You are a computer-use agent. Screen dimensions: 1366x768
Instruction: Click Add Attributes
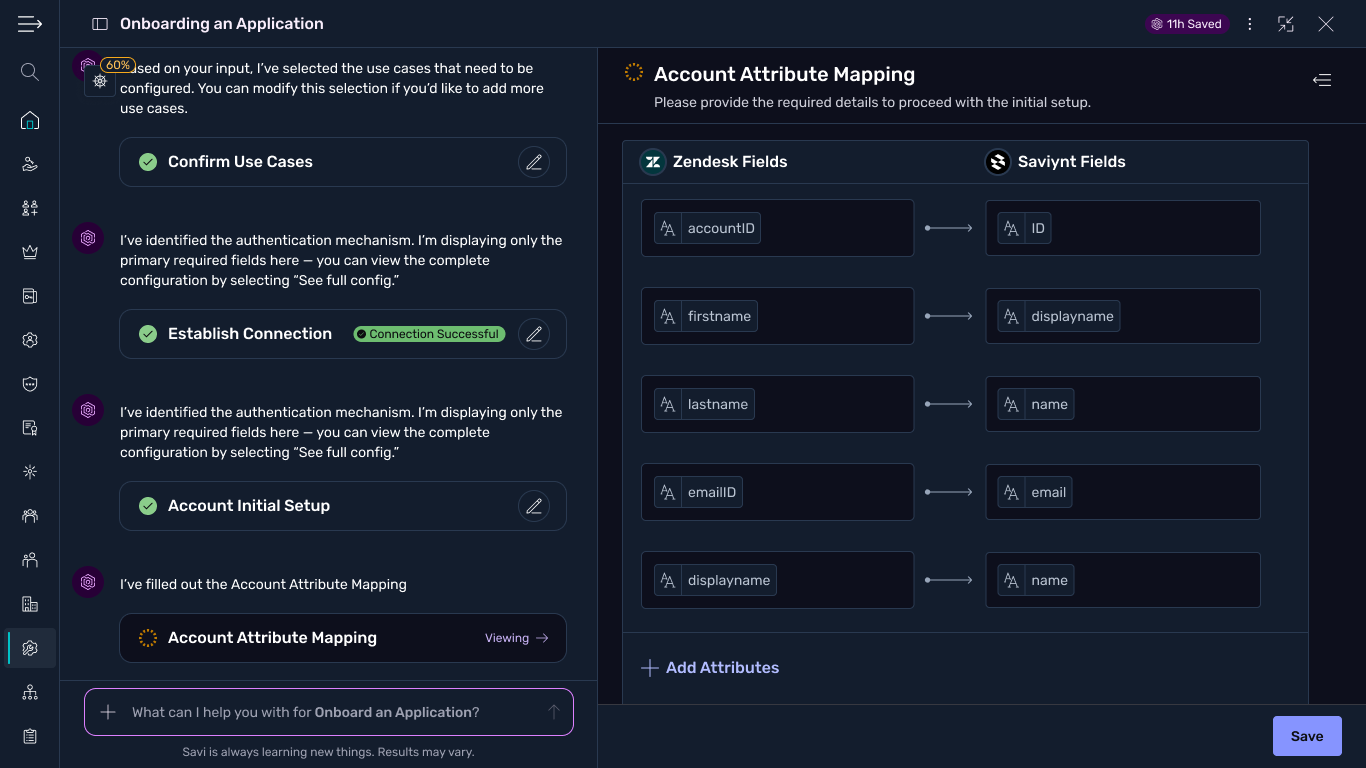(710, 668)
